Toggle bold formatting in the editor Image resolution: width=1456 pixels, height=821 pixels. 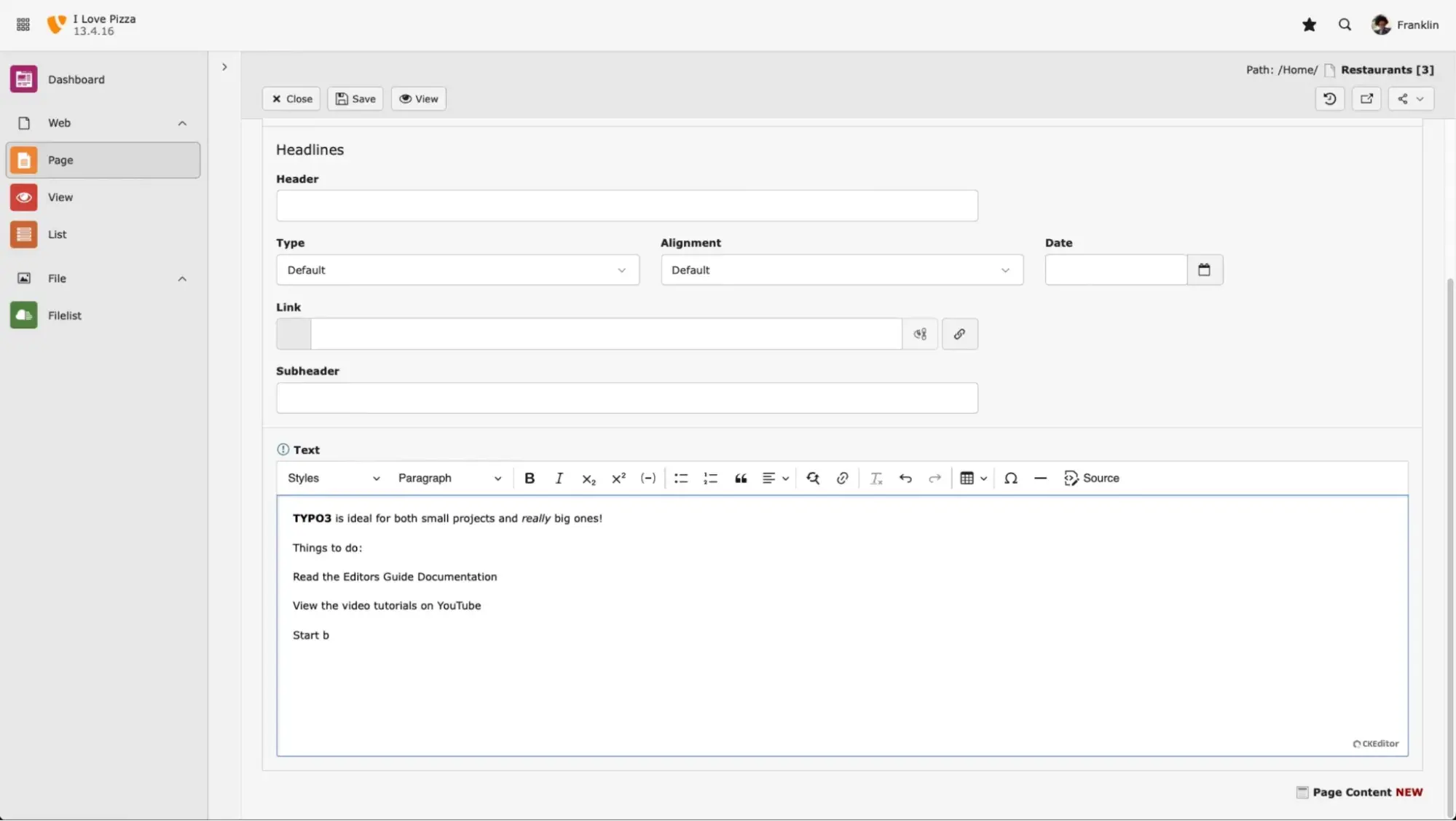tap(530, 478)
